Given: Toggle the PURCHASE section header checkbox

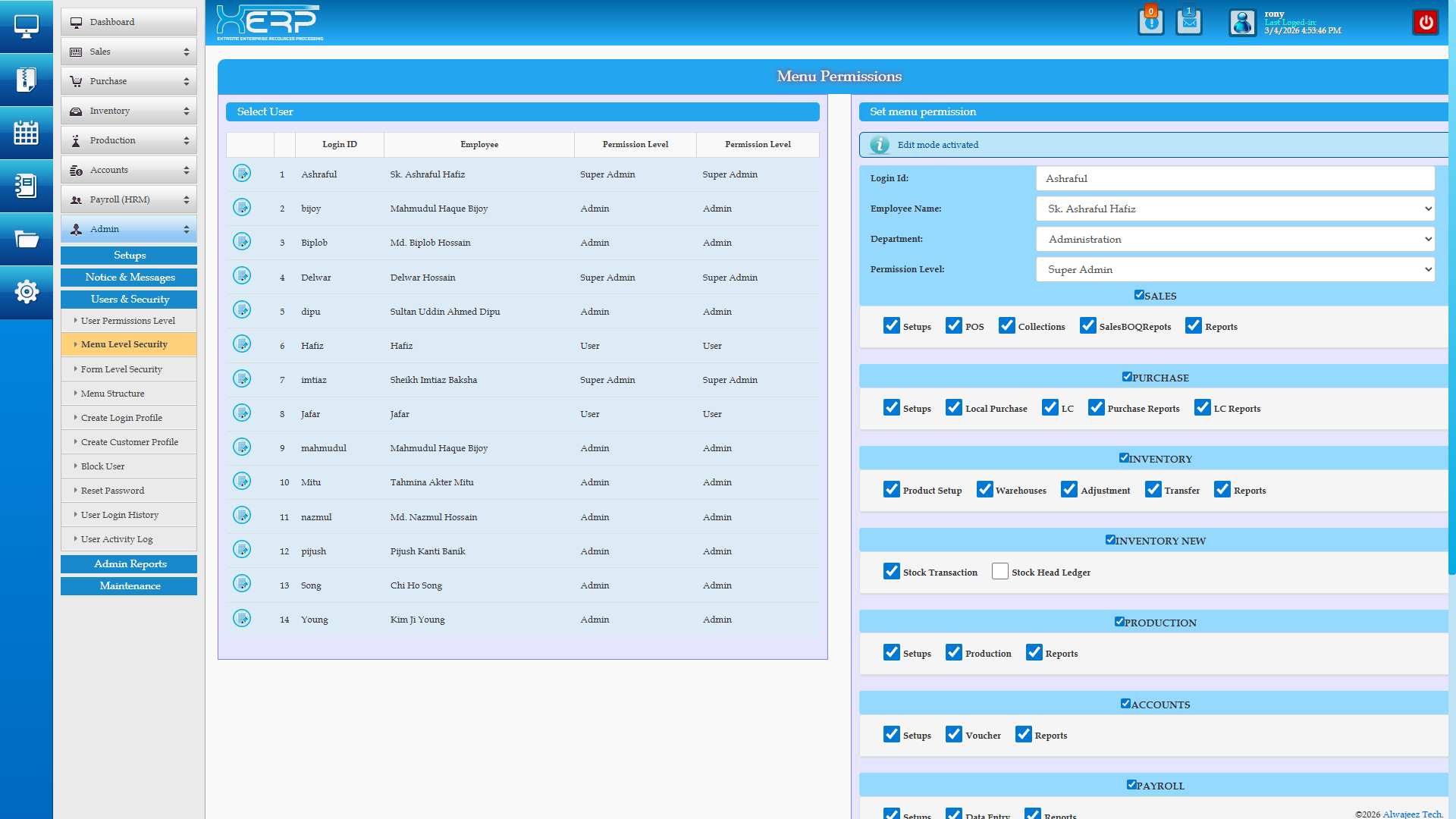Looking at the screenshot, I should point(1127,377).
